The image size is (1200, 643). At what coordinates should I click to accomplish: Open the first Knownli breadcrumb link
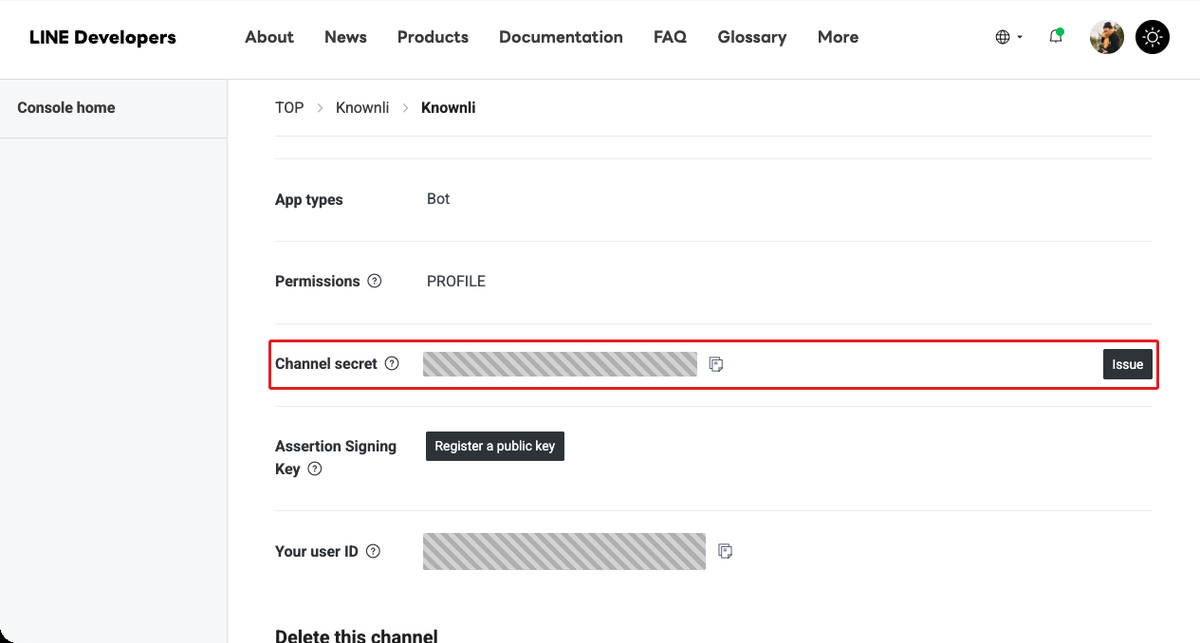pos(362,108)
